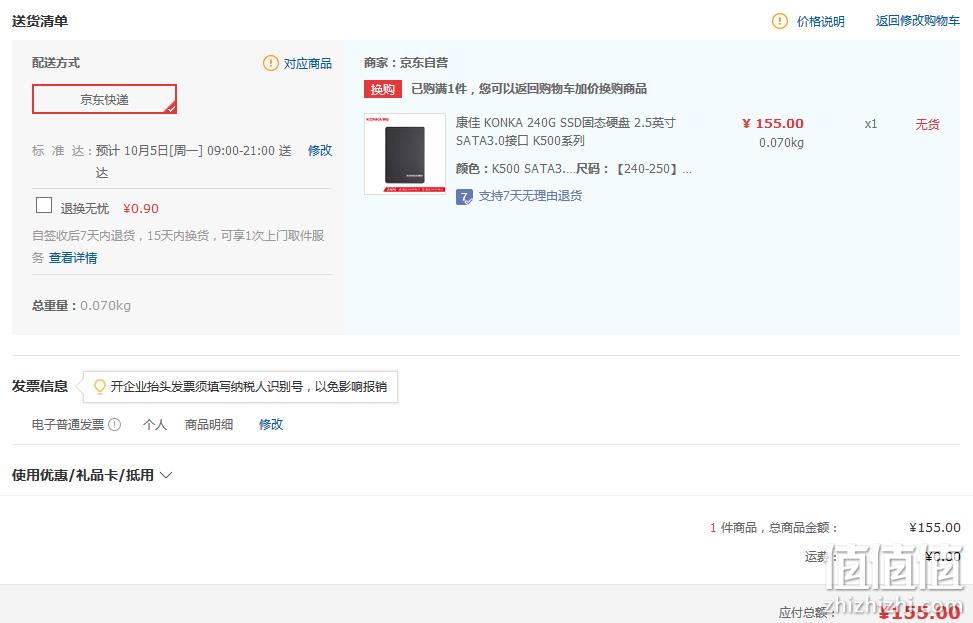973x623 pixels.
Task: Click 修改 in the invoice section
Action: click(x=271, y=424)
